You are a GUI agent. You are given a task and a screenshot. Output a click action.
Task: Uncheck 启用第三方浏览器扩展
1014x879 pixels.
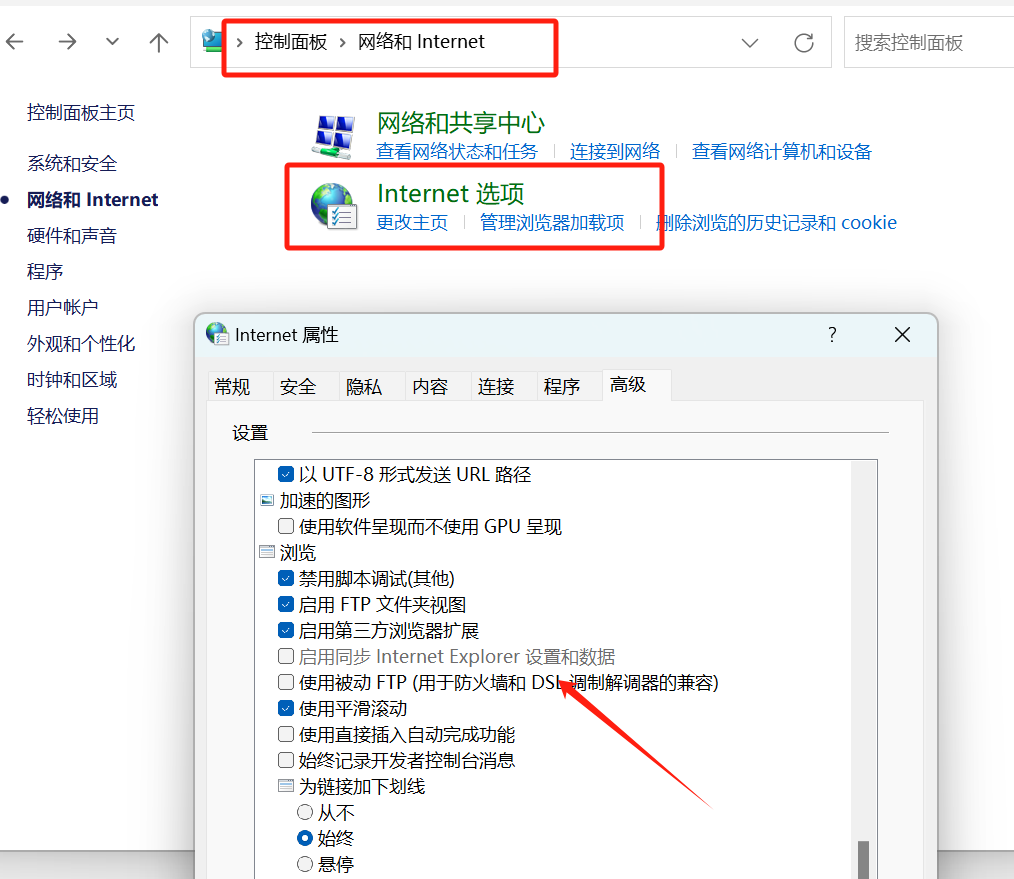286,630
